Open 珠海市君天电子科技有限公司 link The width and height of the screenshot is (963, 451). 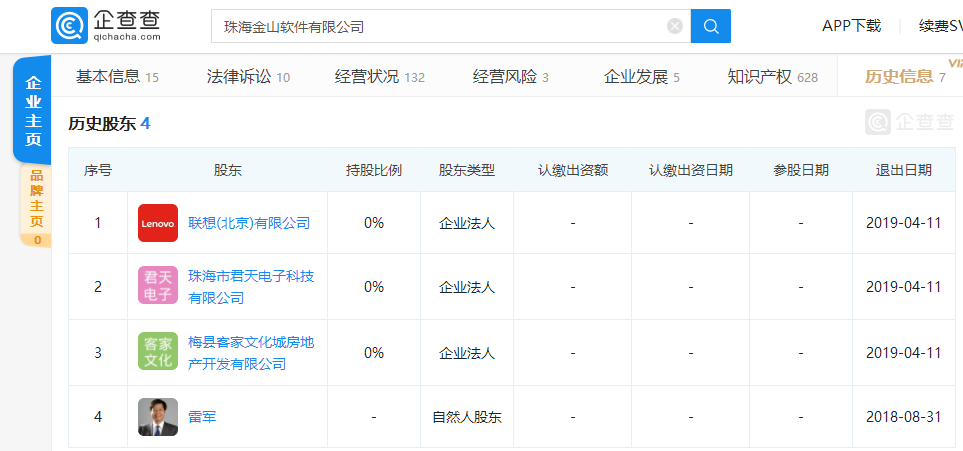(251, 287)
